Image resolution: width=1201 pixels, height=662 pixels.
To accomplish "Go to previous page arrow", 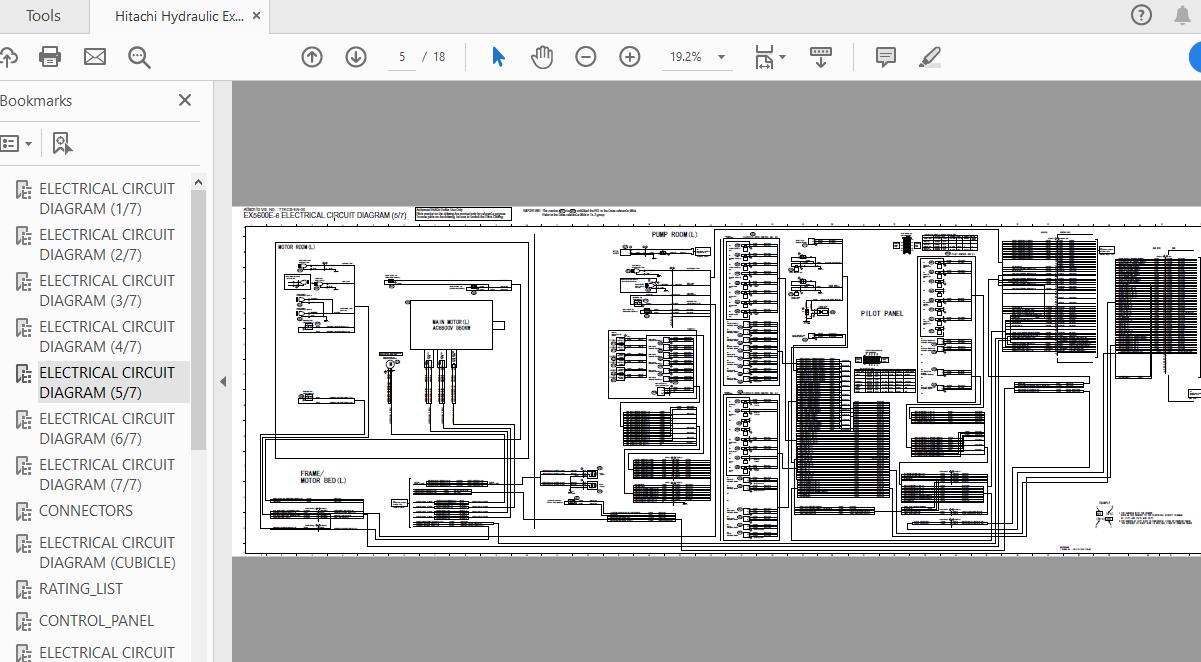I will [x=312, y=57].
